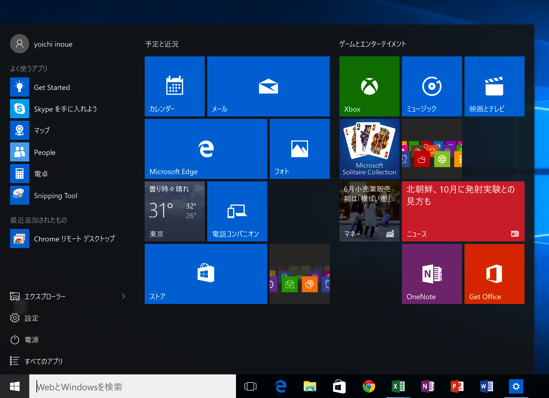Open OneNote from the taskbar
549x398 pixels.
[x=428, y=386]
